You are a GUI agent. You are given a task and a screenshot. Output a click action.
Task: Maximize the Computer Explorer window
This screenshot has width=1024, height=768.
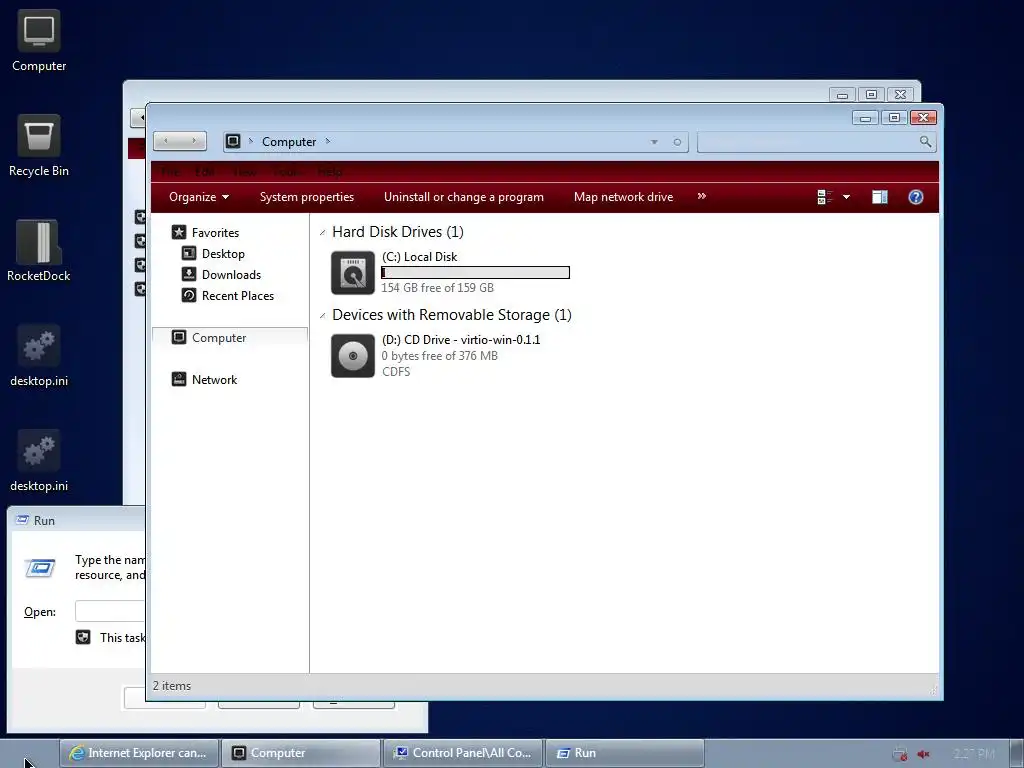[894, 118]
